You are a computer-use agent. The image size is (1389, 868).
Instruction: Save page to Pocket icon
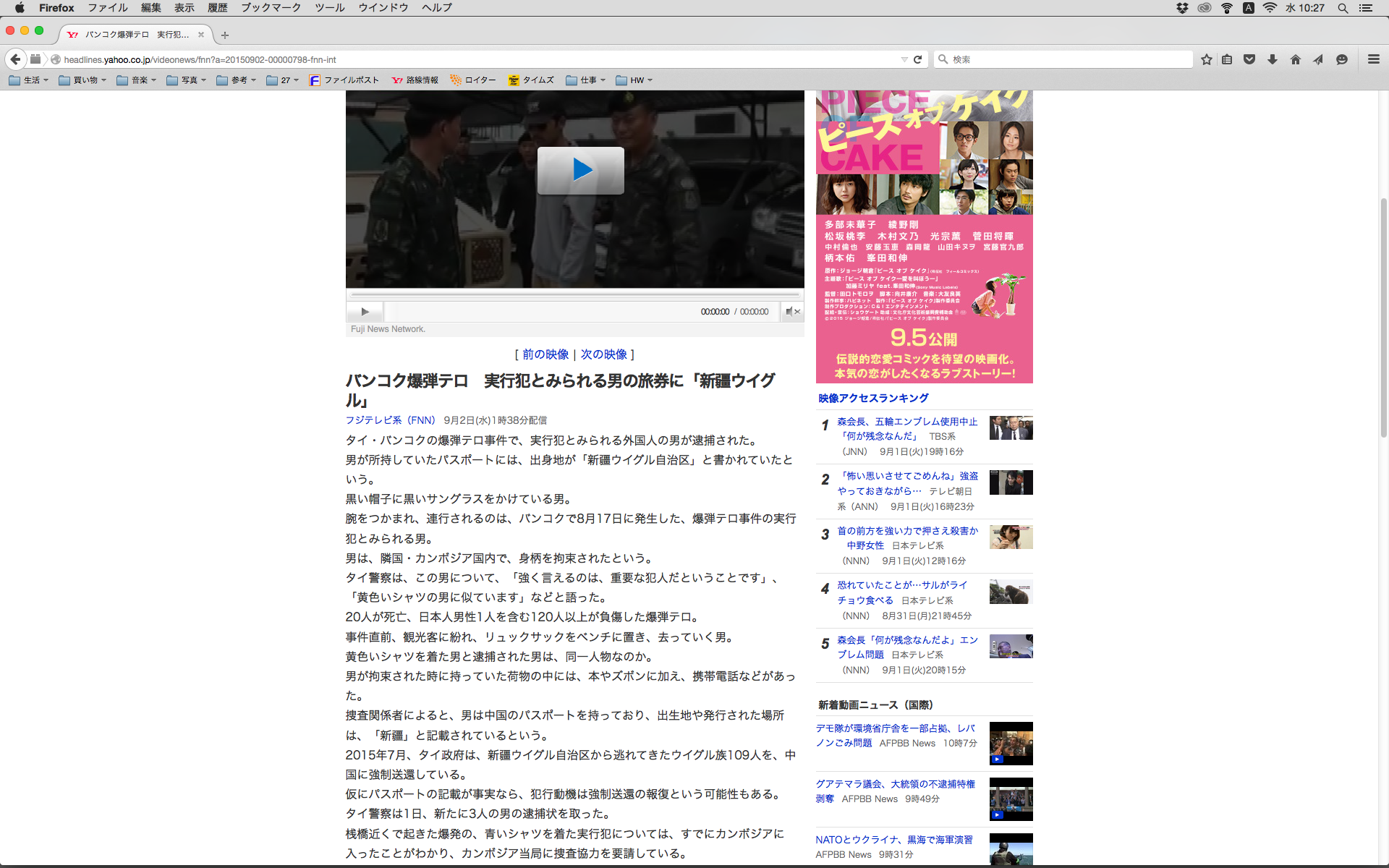click(x=1249, y=59)
